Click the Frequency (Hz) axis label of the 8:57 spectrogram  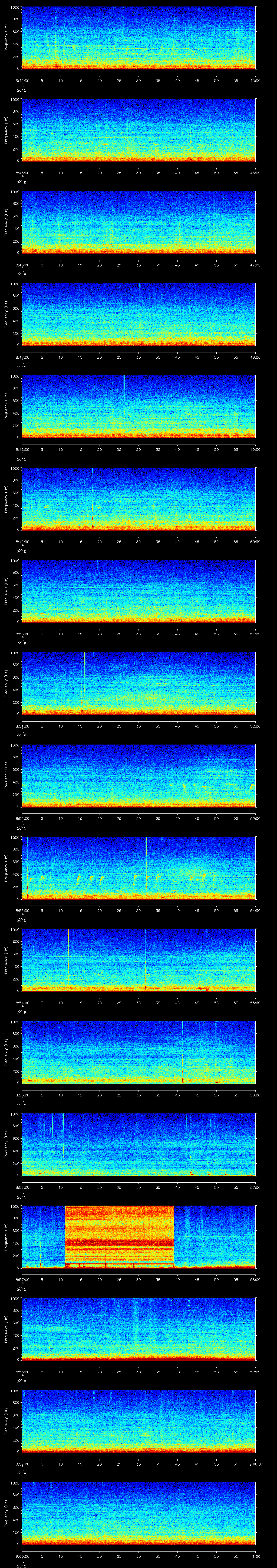tap(6, 1237)
